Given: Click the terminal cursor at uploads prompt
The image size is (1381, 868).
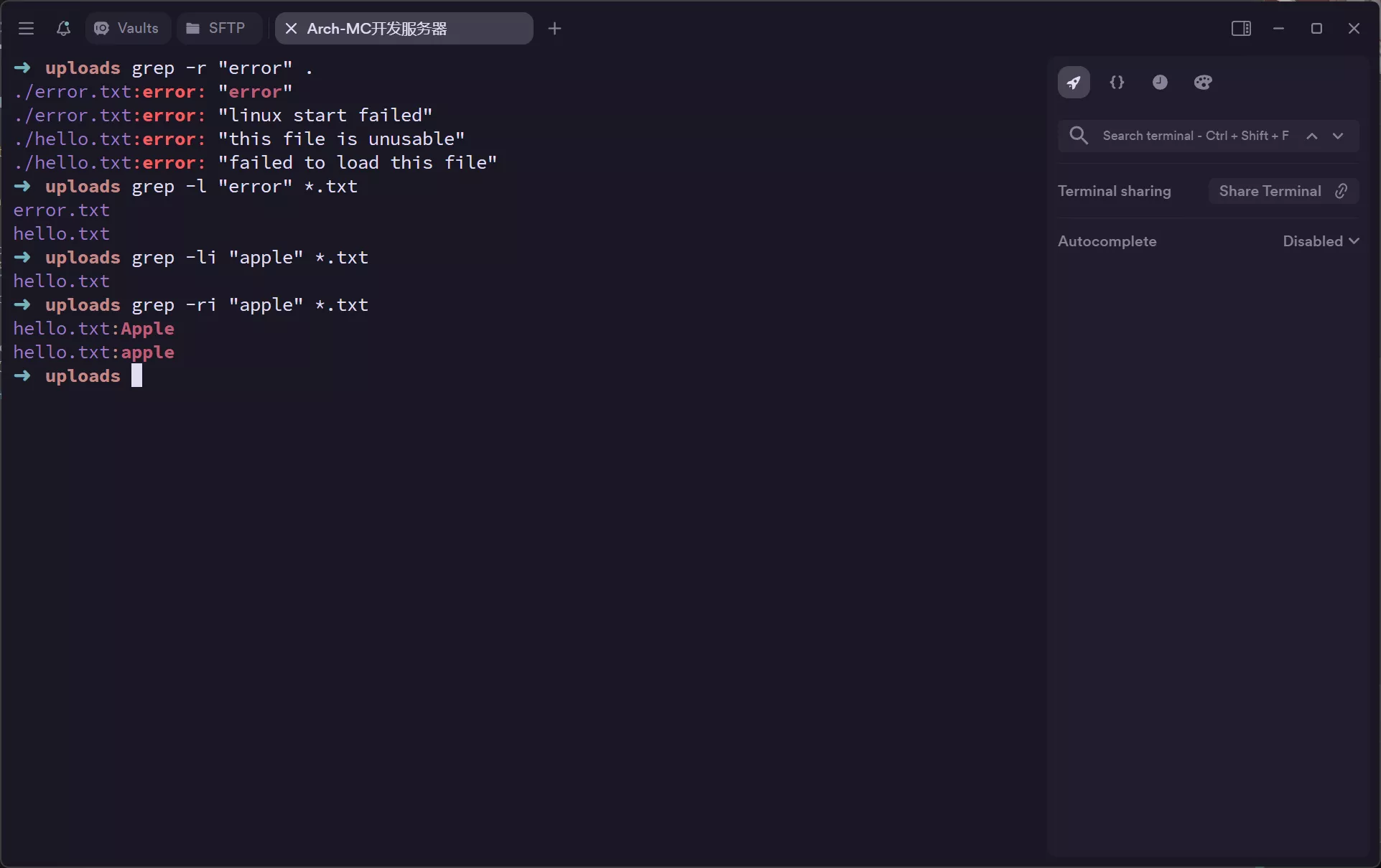Looking at the screenshot, I should [x=136, y=375].
